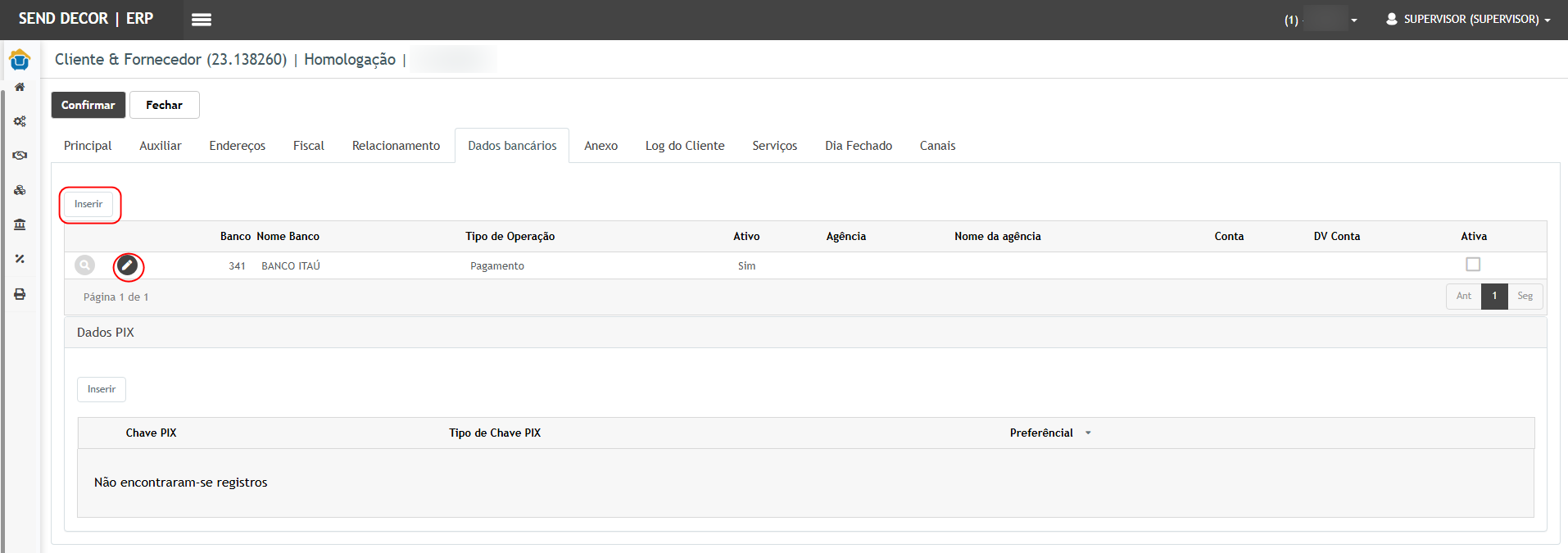Image resolution: width=1568 pixels, height=553 pixels.
Task: Click the Ativa column header
Action: pyautogui.click(x=1473, y=237)
